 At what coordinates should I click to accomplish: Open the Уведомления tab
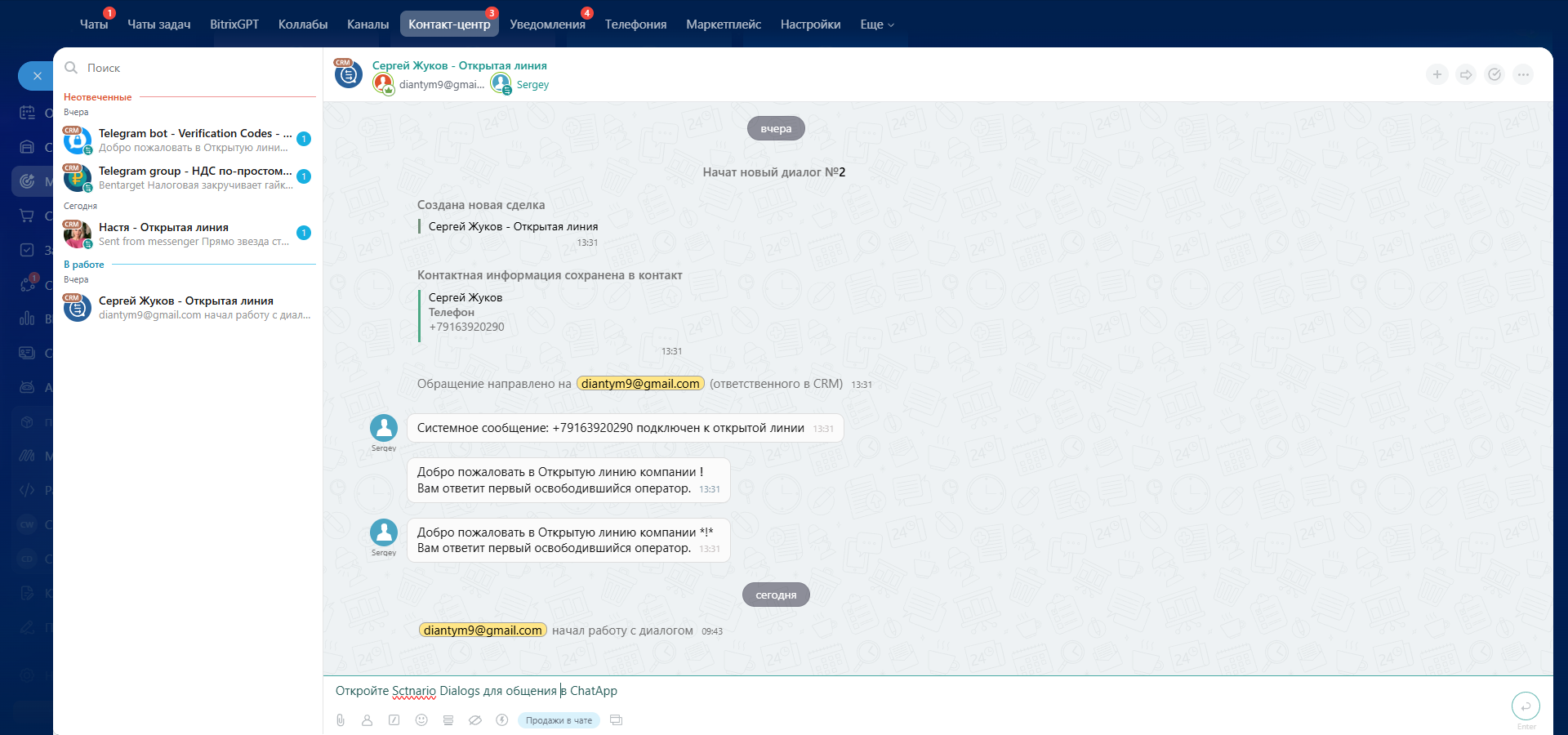(547, 24)
